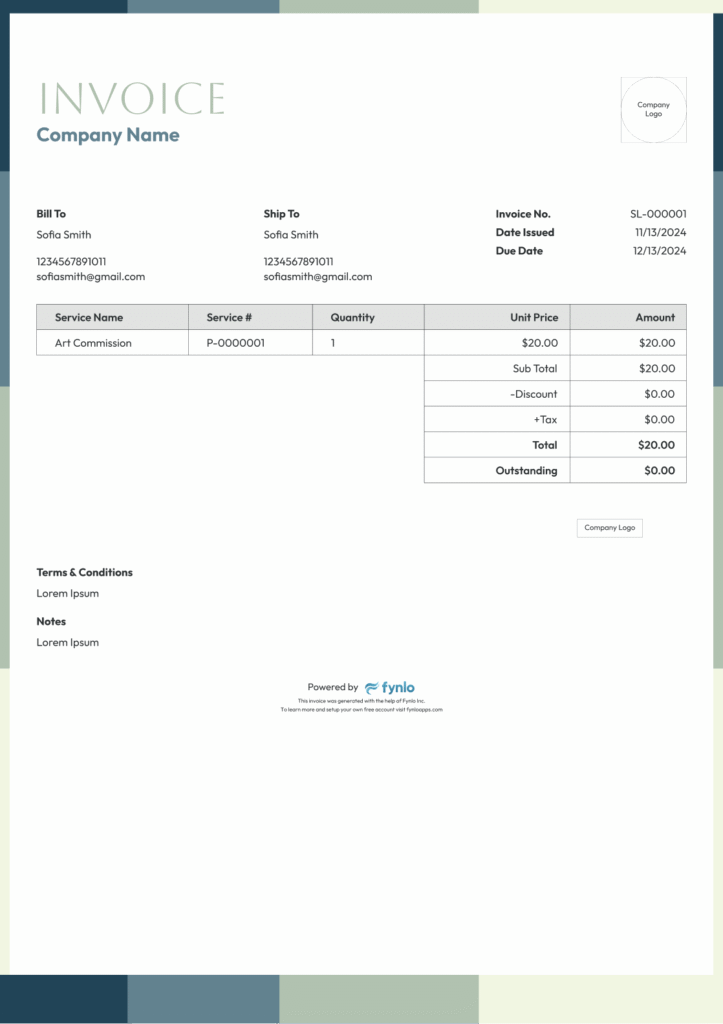This screenshot has height=1024, width=723.
Task: Click the Due Date value 12/13/2024
Action: coord(659,251)
